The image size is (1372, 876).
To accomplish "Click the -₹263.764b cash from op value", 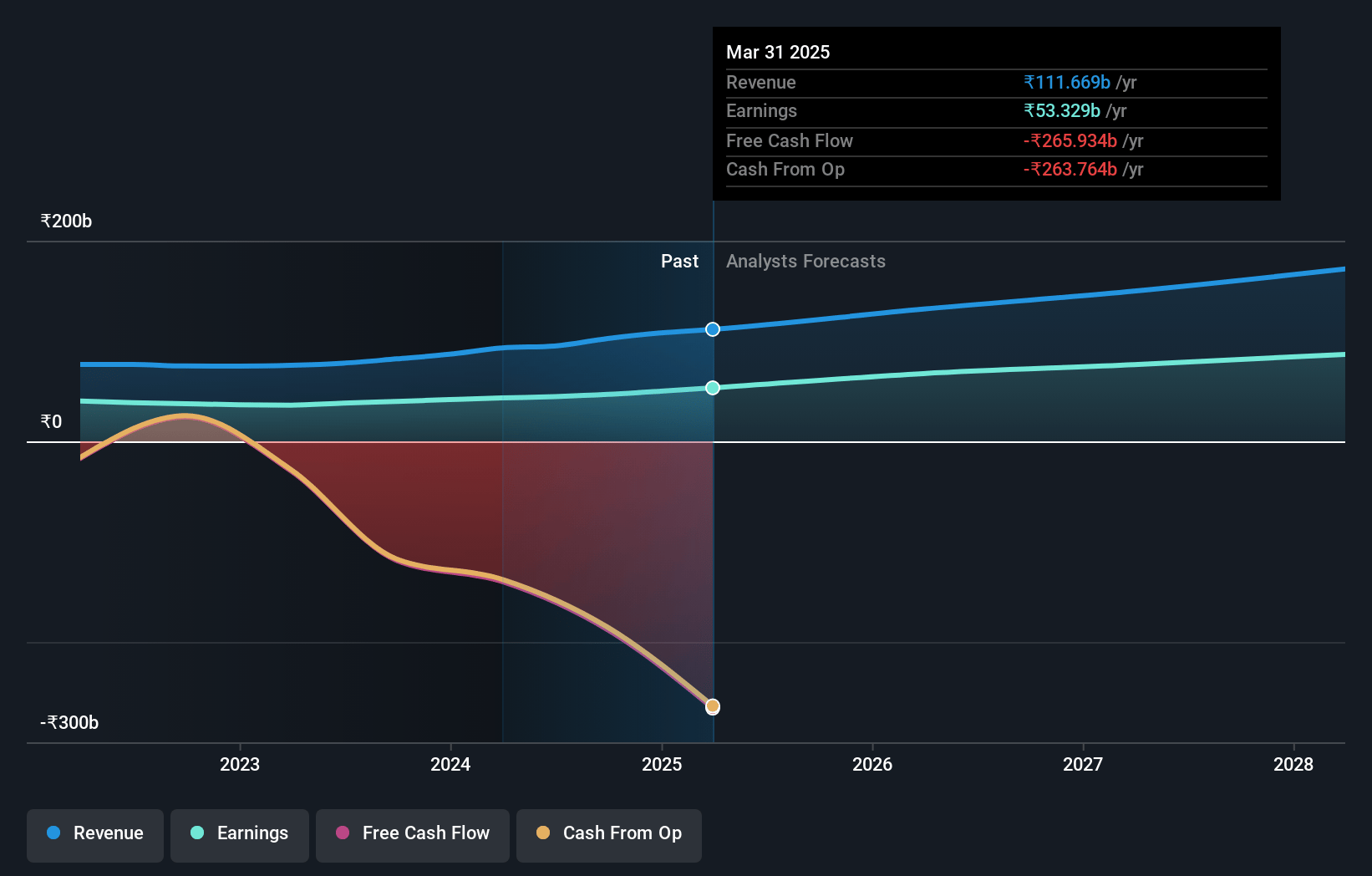I will point(1070,170).
